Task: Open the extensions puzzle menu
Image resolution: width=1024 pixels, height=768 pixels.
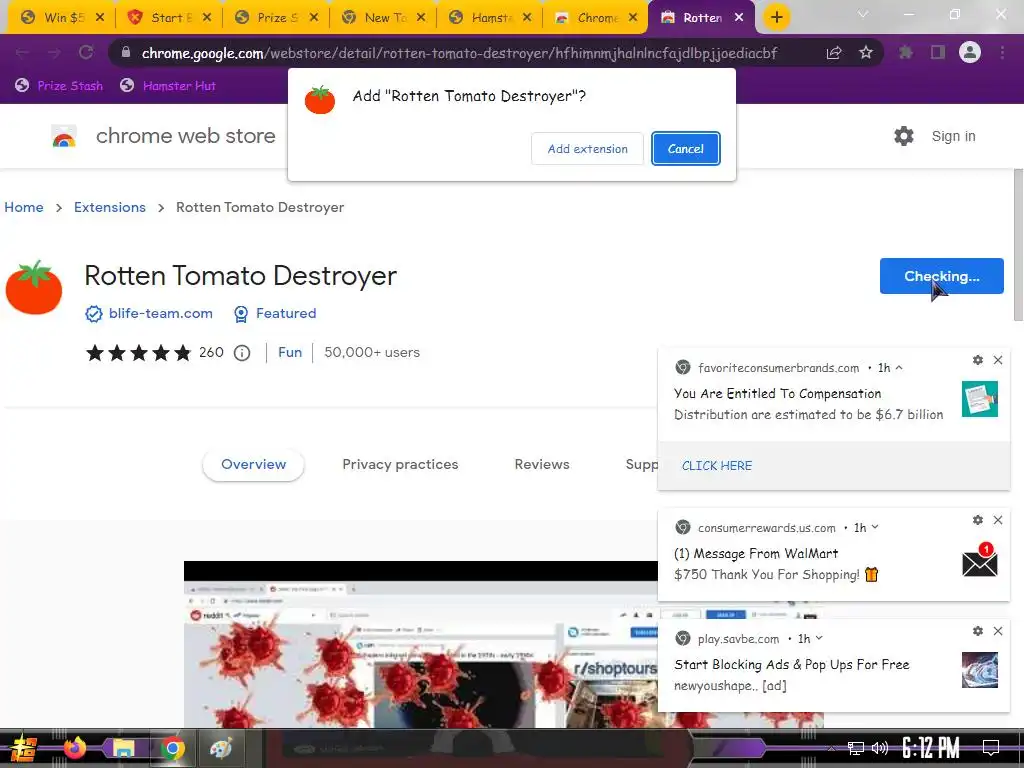Action: pos(905,52)
